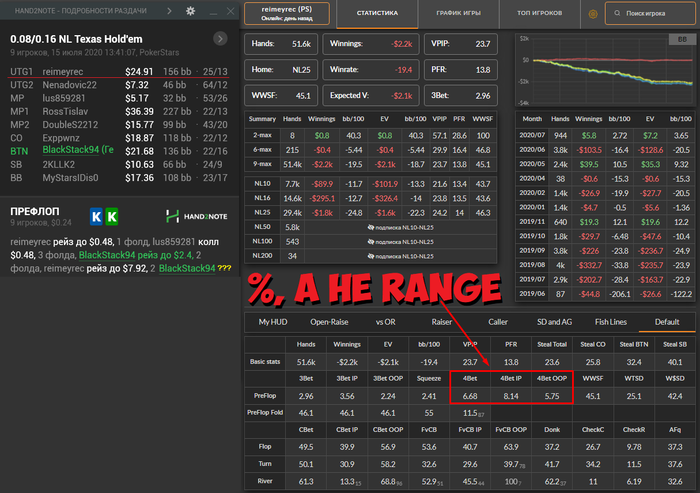Click the PFR 13.8 stat box
700x493 pixels.
(x=460, y=70)
